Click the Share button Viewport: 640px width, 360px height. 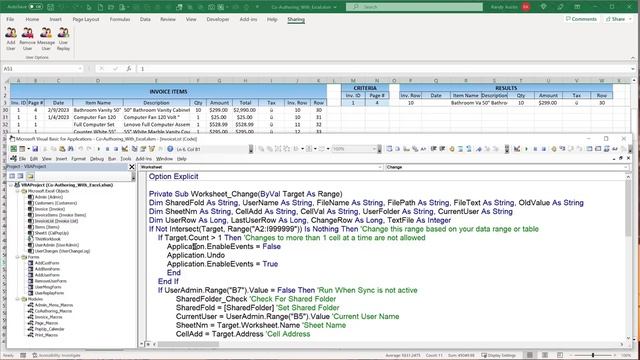point(616,19)
